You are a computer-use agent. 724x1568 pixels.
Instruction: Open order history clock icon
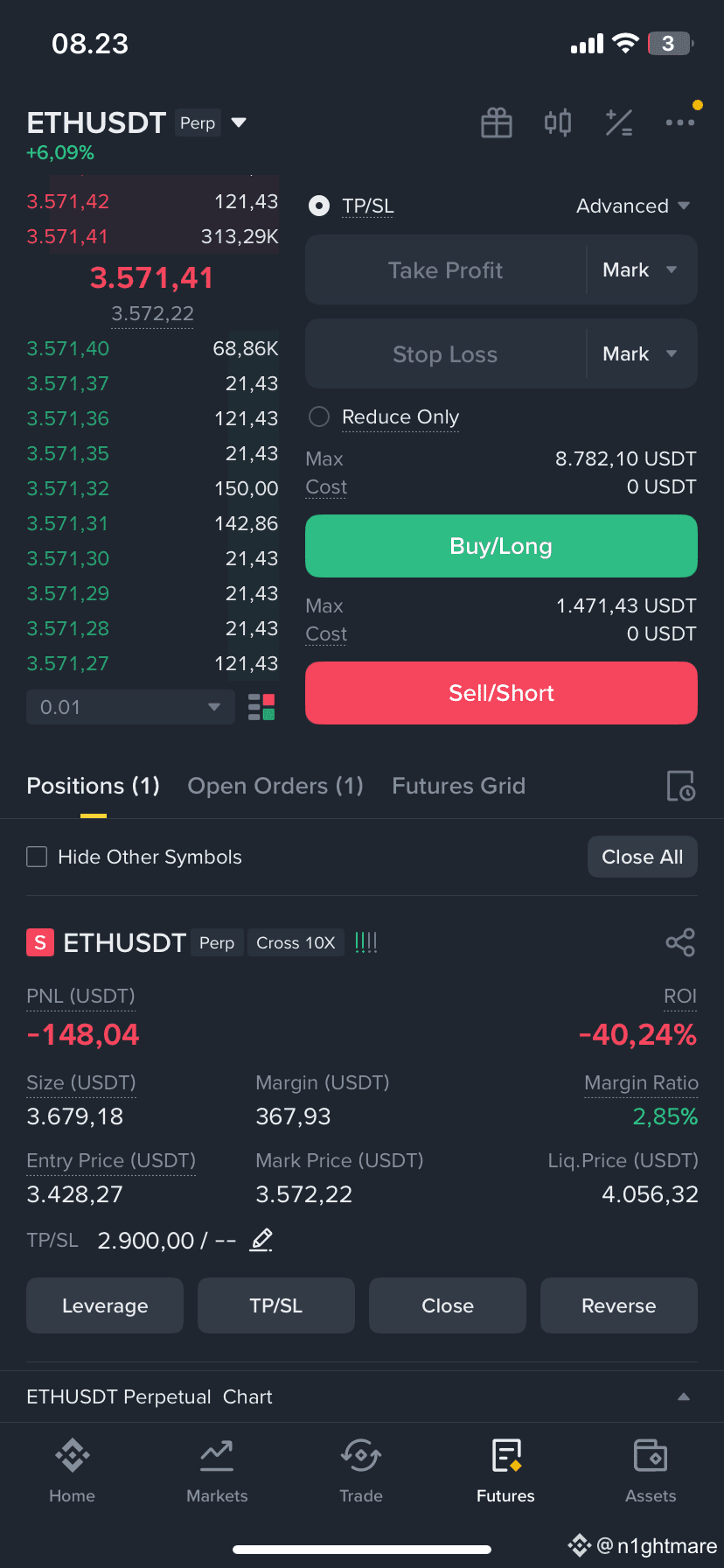tap(680, 786)
